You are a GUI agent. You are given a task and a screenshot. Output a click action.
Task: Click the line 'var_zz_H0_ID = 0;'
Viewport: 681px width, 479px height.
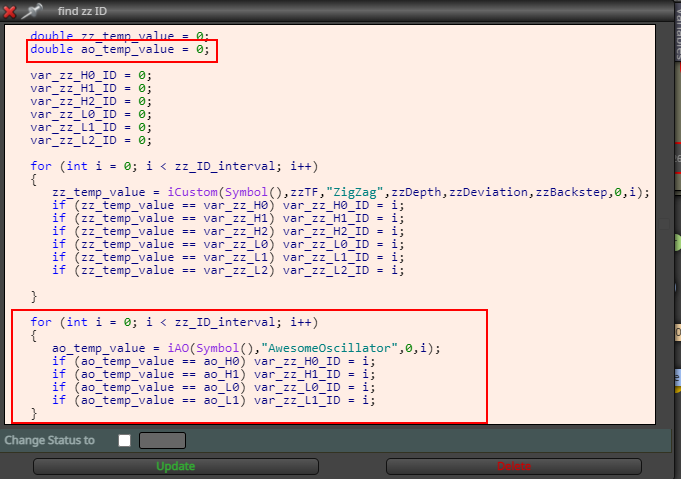tap(91, 76)
